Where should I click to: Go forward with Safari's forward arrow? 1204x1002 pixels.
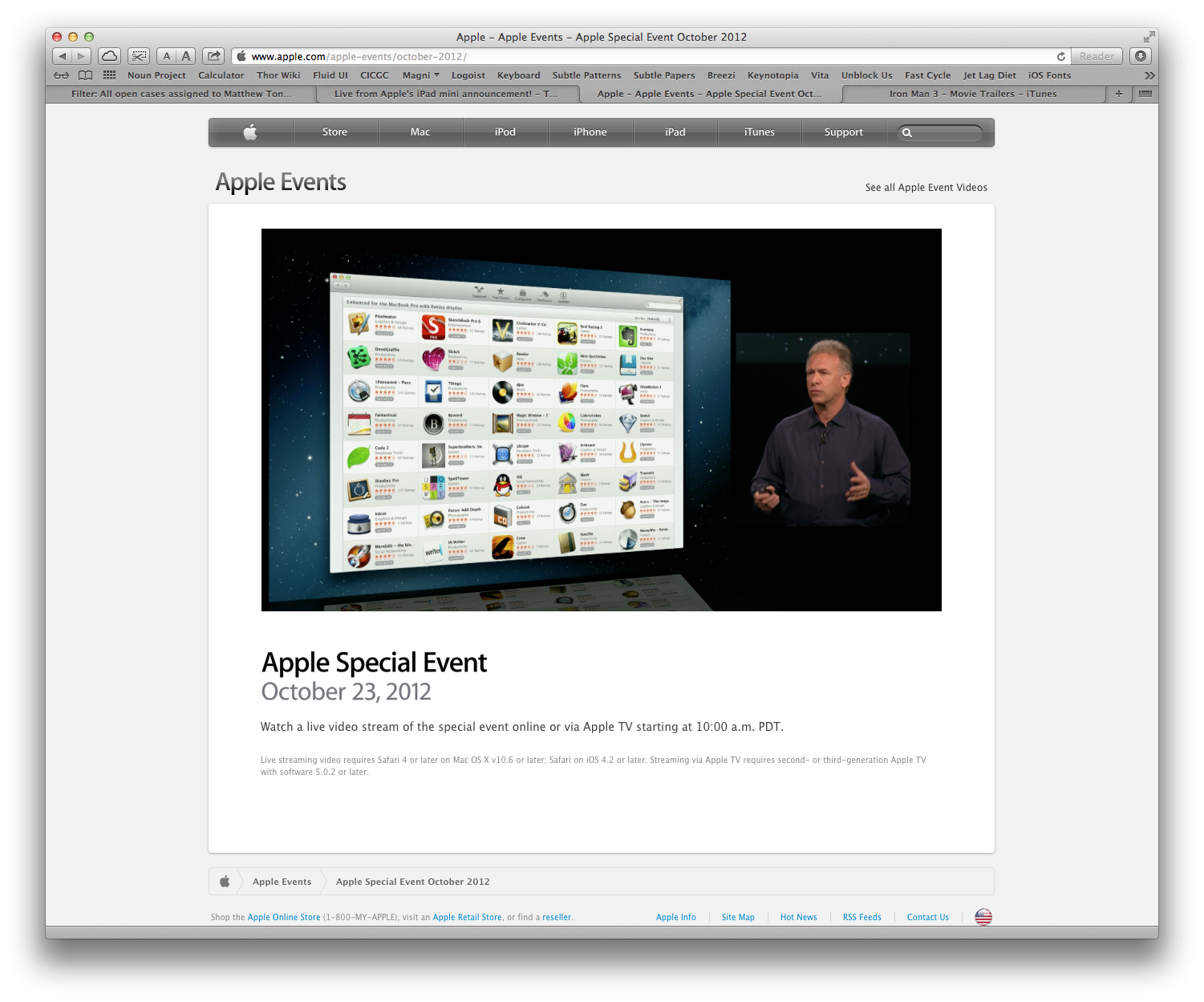pos(82,56)
